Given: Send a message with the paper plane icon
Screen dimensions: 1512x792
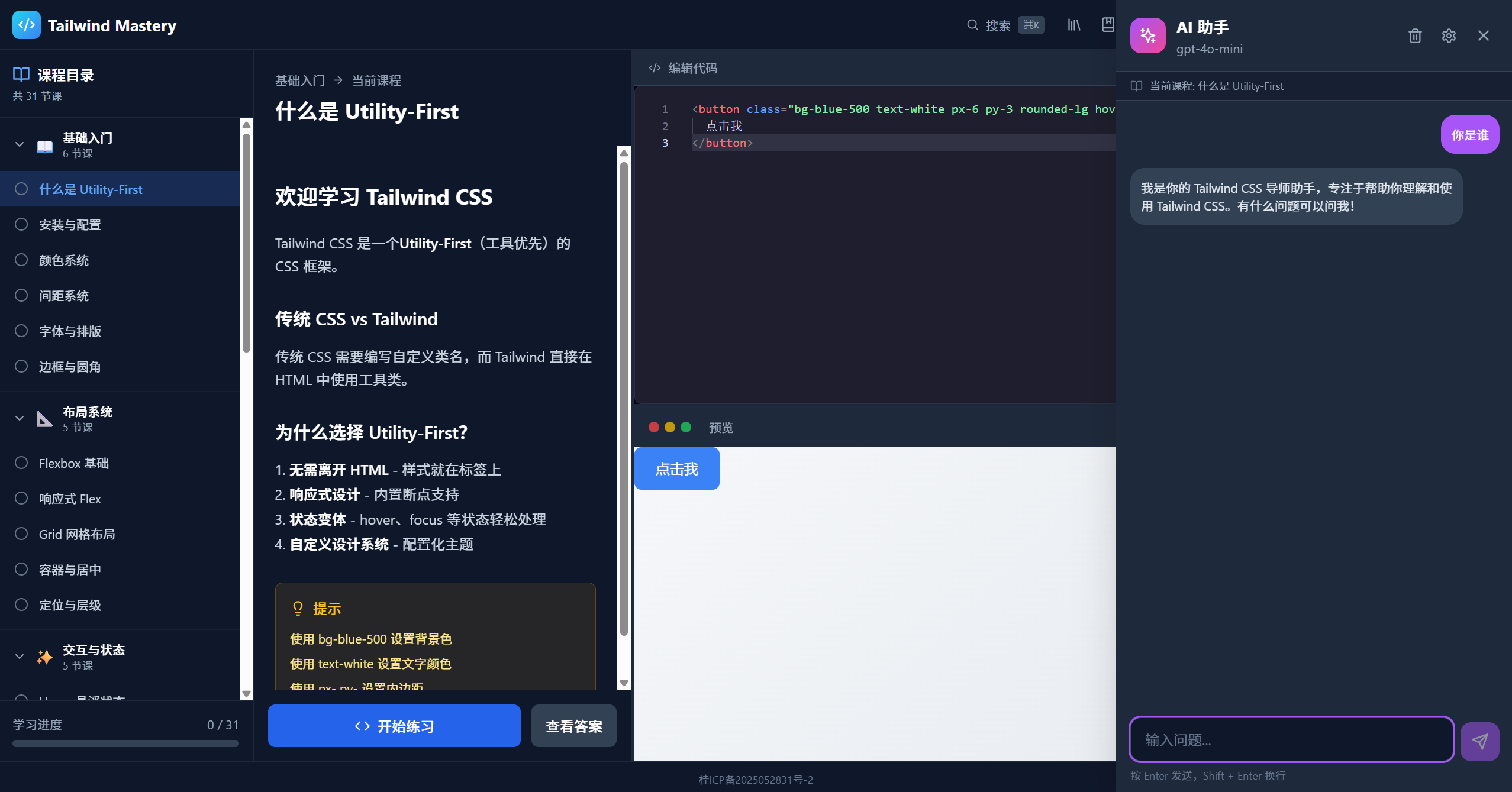Looking at the screenshot, I should coord(1479,741).
